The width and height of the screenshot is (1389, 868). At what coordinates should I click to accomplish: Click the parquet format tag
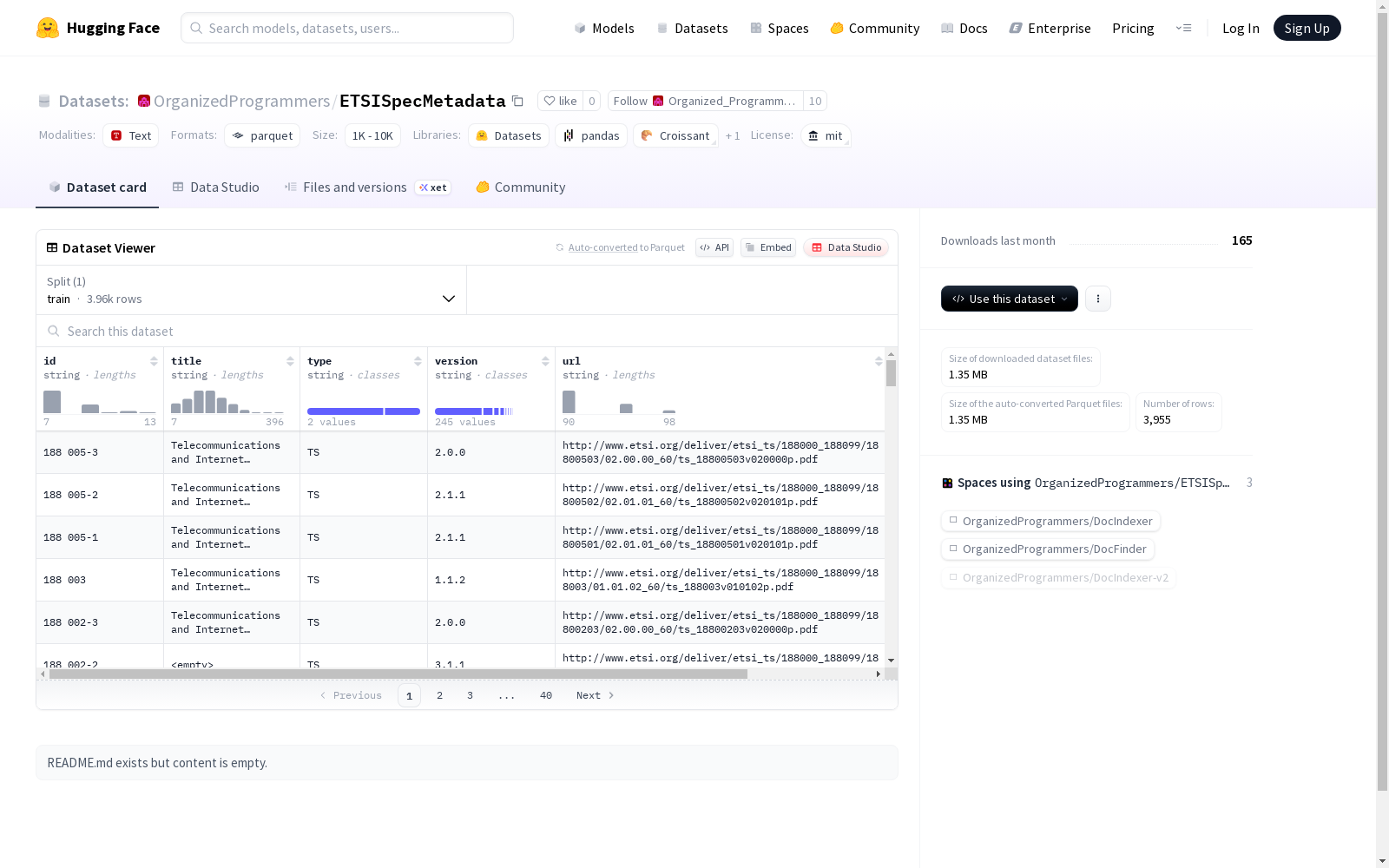click(262, 135)
